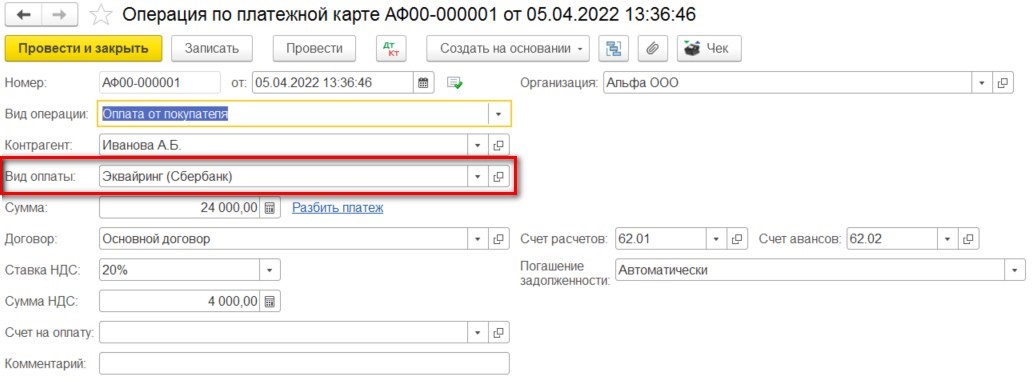The image size is (1034, 382).
Task: Click the Контрагент field Иванова А.Б.
Action: 284,145
